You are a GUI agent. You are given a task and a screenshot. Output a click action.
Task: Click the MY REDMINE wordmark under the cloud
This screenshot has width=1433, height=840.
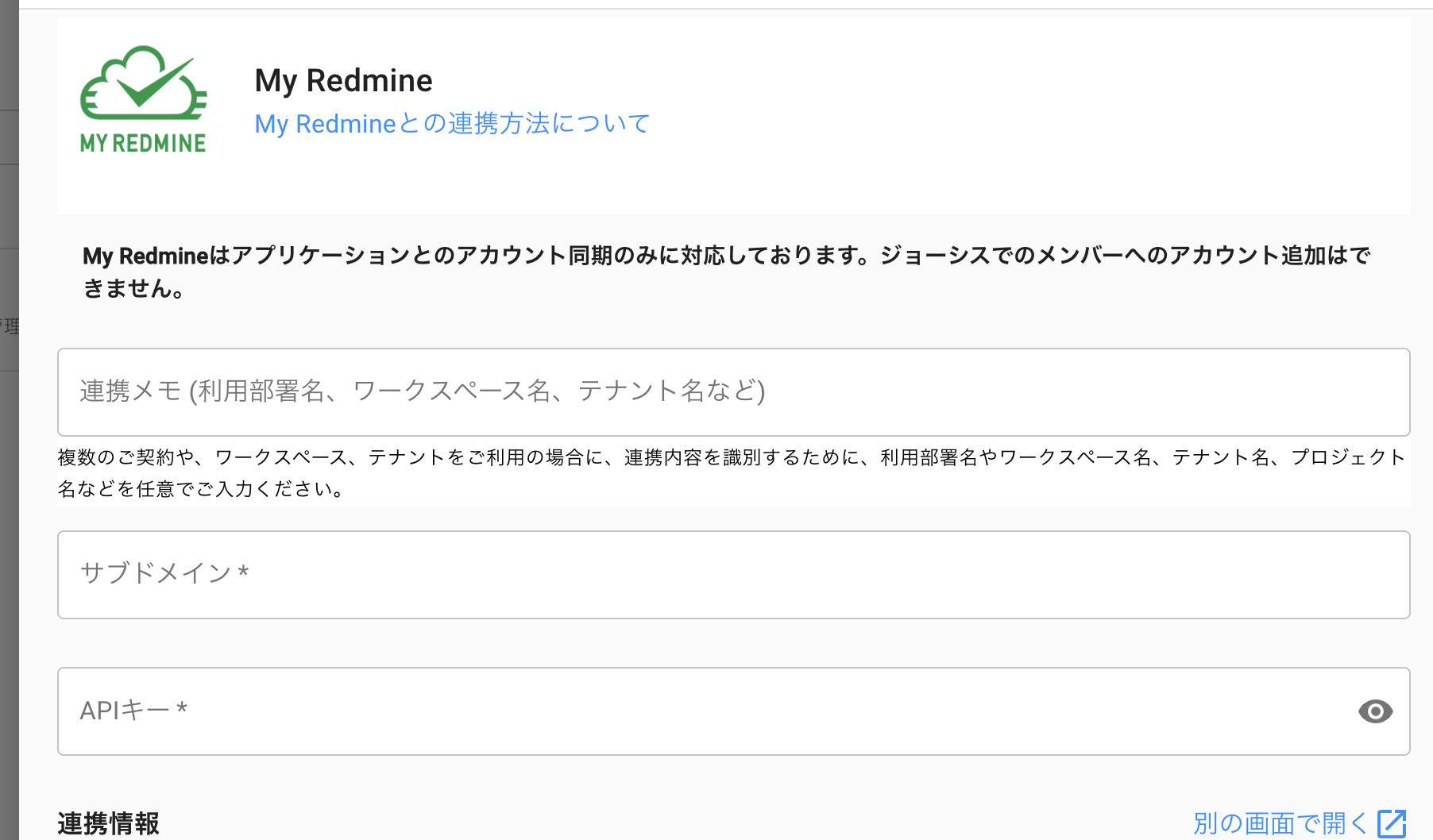point(143,144)
